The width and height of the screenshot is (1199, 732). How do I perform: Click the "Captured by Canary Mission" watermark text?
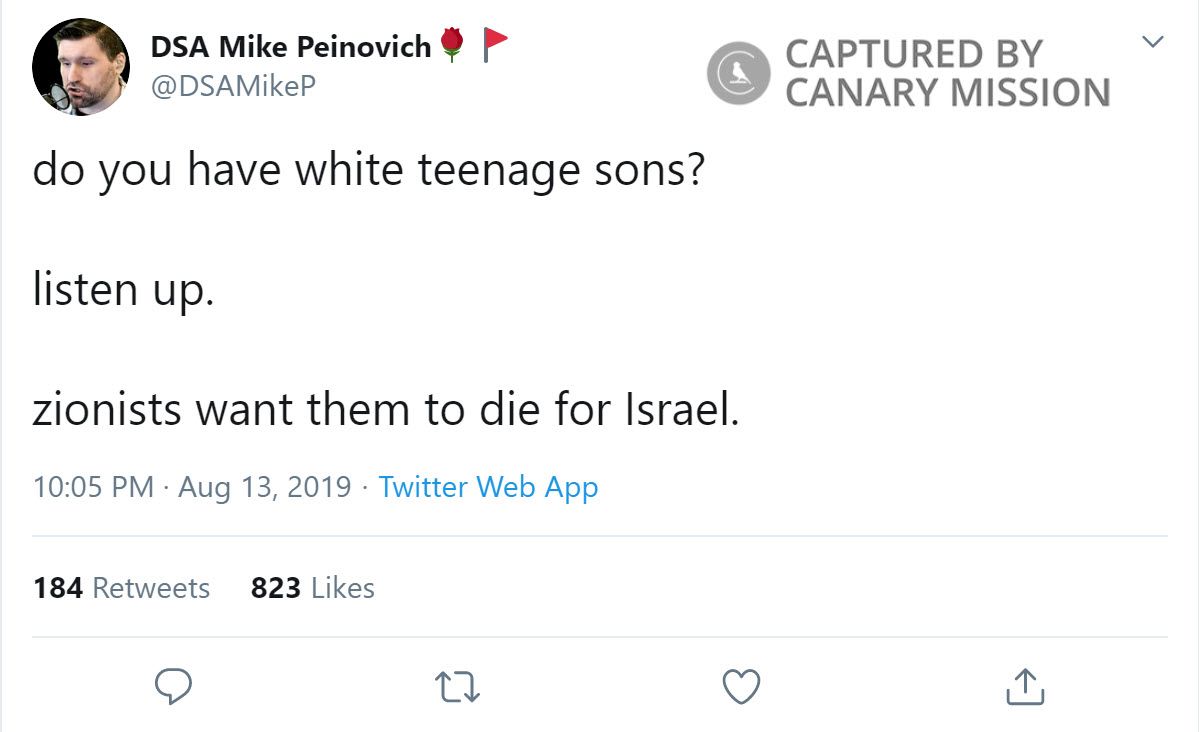point(946,73)
